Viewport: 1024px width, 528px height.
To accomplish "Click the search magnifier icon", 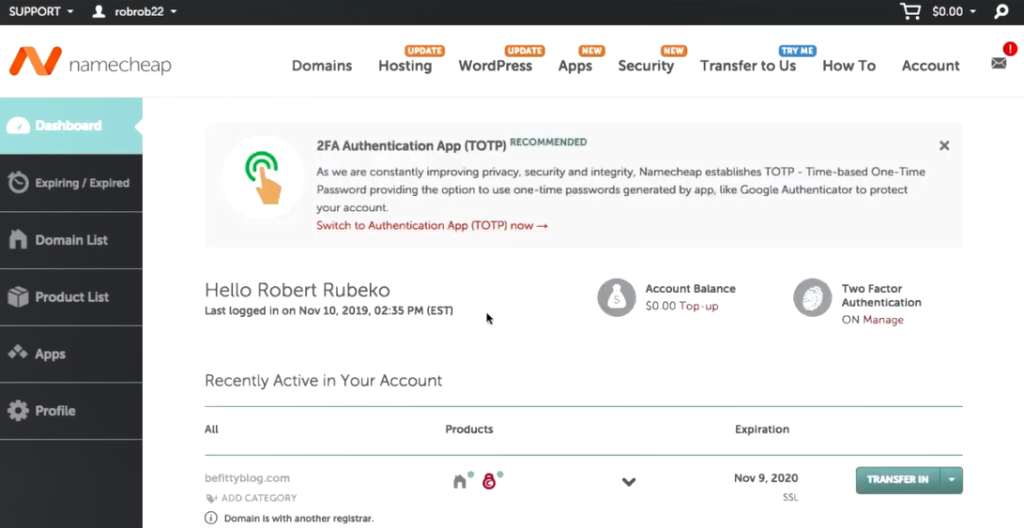I will pos(1001,11).
